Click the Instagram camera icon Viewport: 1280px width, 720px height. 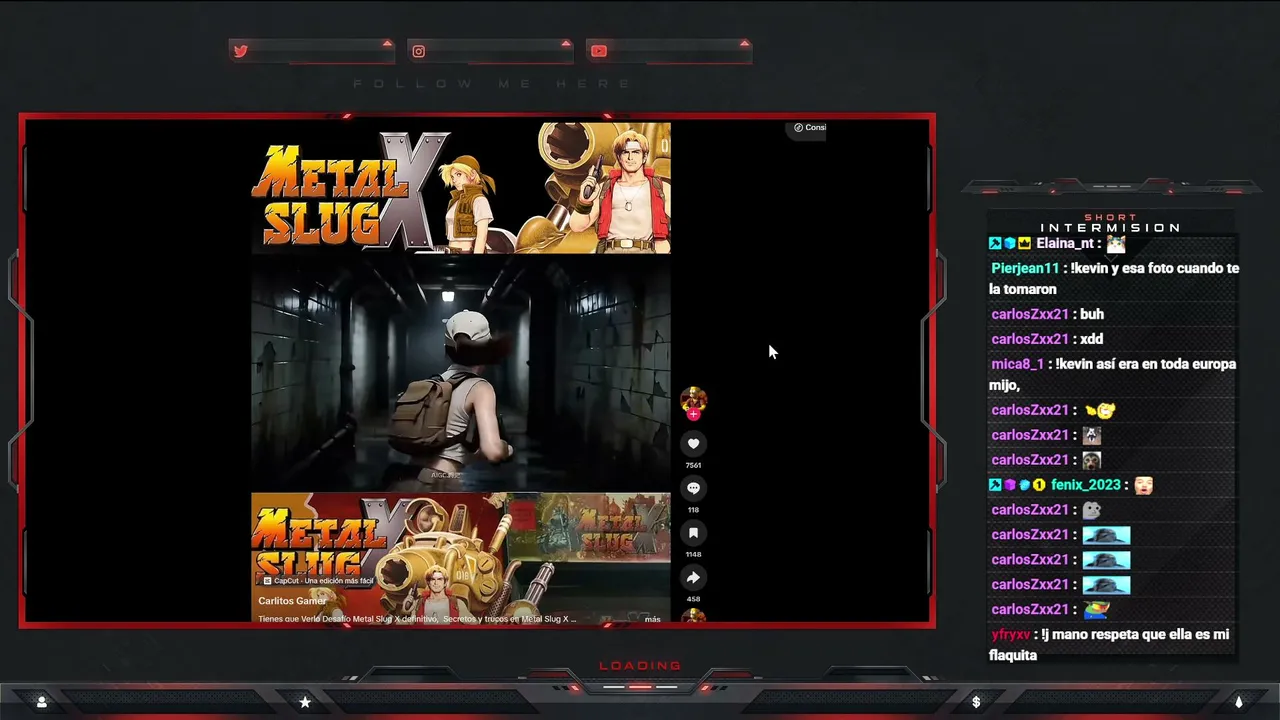(419, 51)
